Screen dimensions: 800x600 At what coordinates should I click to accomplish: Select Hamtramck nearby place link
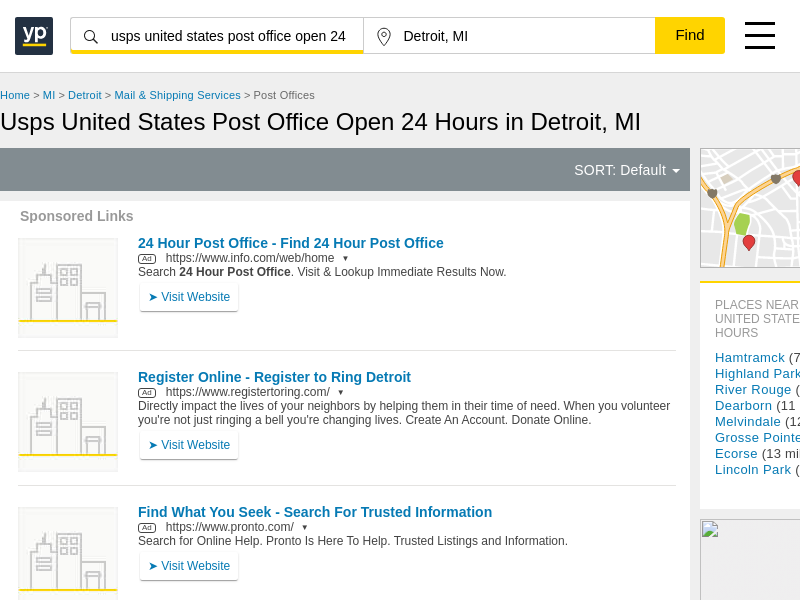749,358
